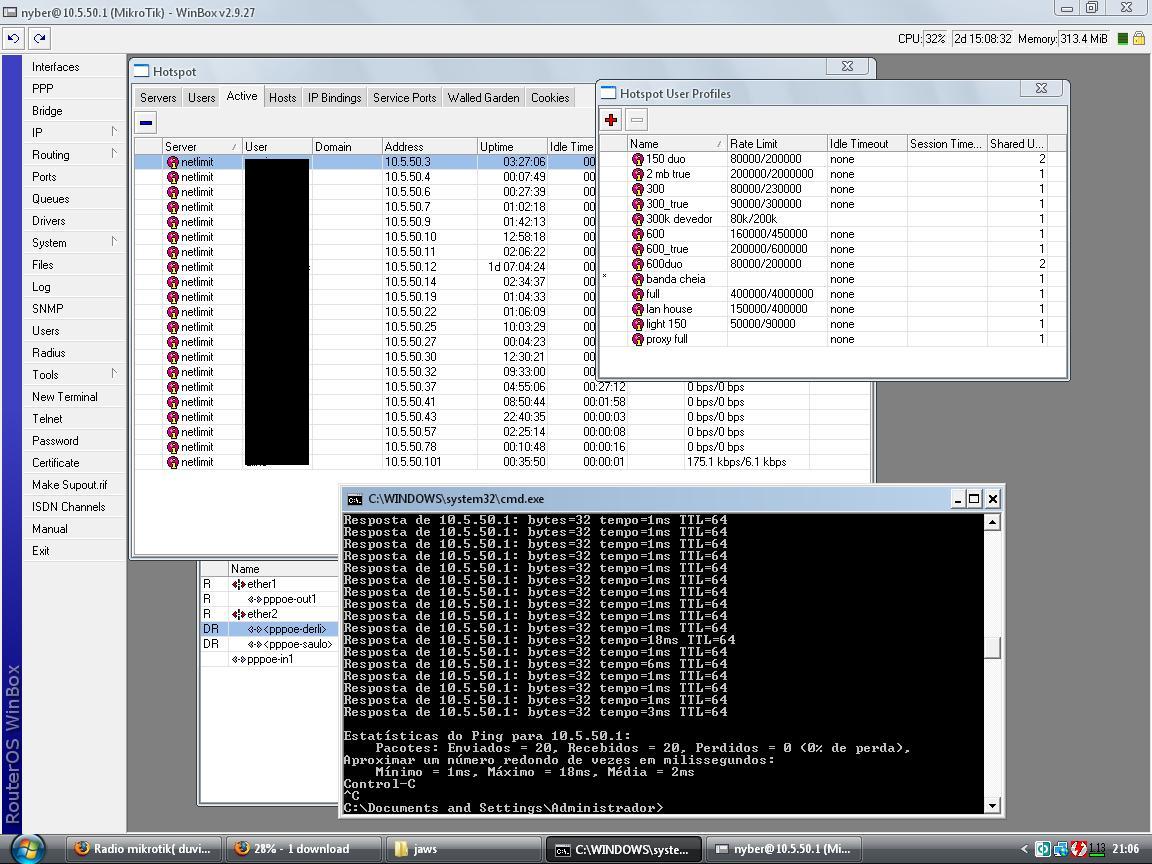Viewport: 1152px width, 864px height.
Task: Select the 150 duo profile icon
Action: pyautogui.click(x=637, y=159)
